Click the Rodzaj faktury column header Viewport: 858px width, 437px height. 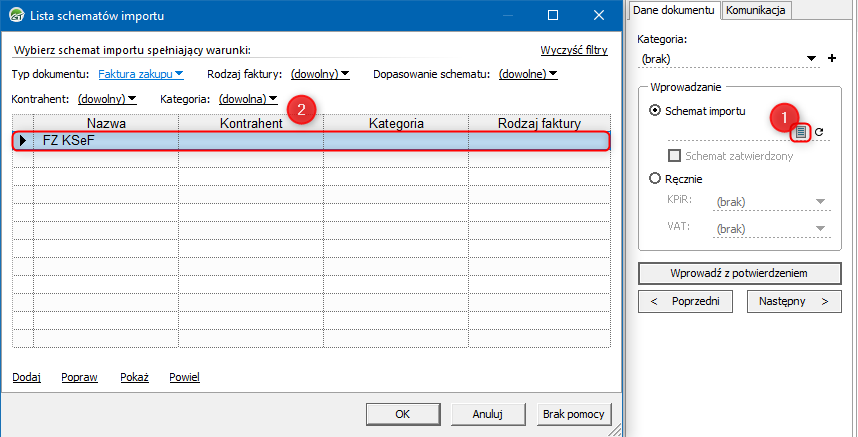(x=540, y=123)
